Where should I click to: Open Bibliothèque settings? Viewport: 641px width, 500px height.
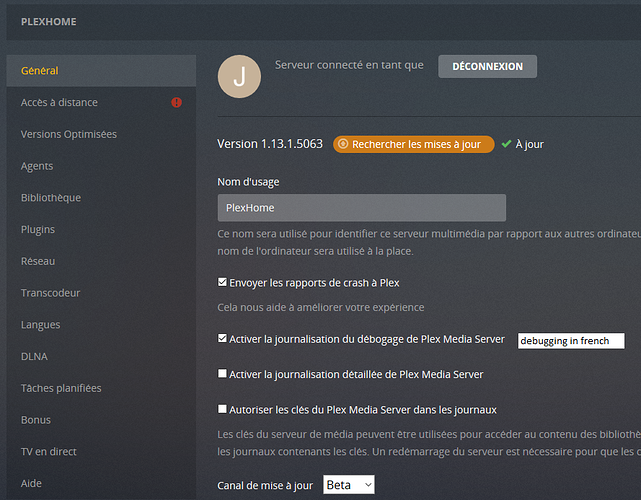tap(101, 197)
